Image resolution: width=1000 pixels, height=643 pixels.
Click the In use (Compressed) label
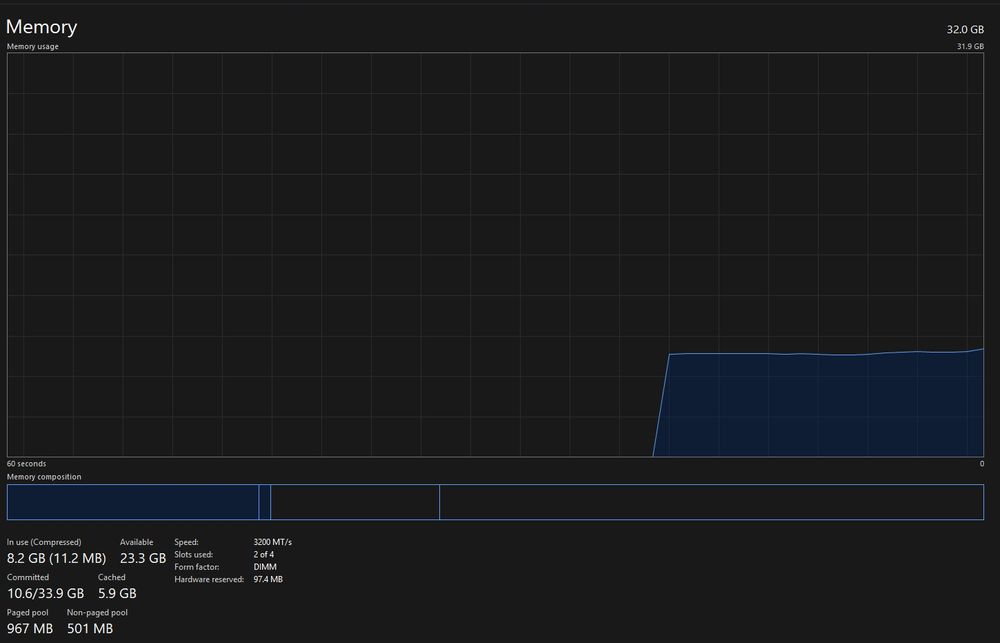click(44, 542)
